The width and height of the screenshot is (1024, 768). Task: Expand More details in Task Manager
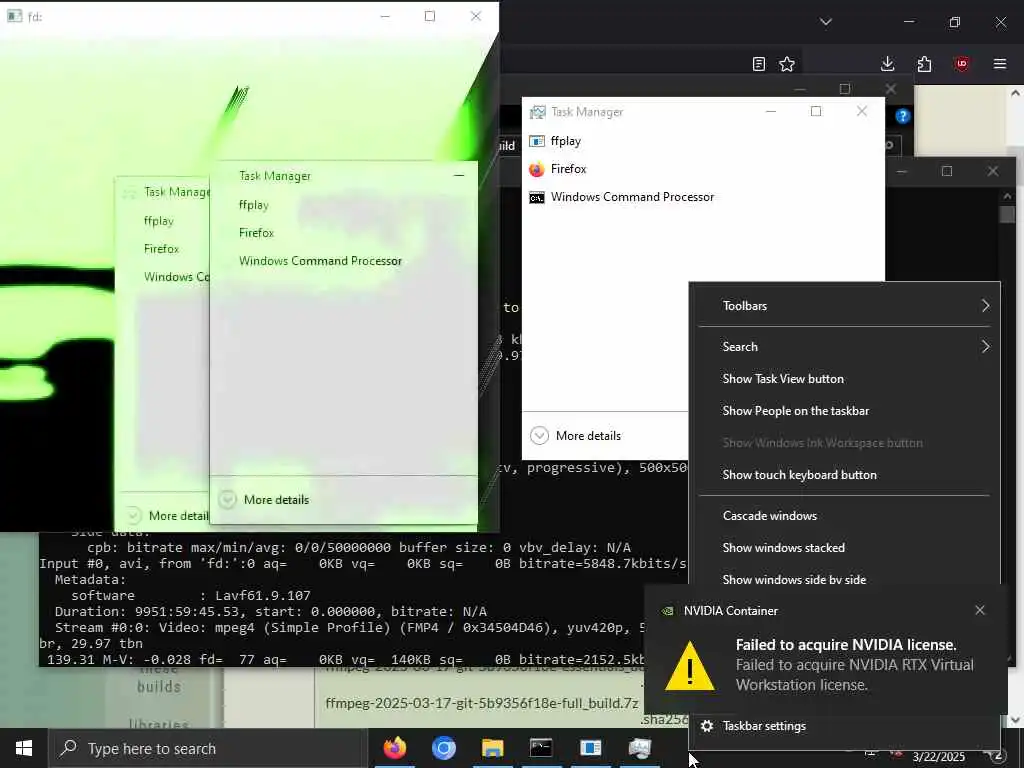pos(576,436)
